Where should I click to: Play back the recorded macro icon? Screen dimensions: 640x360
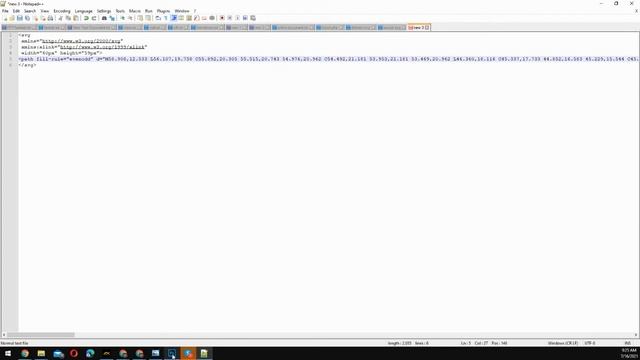click(x=238, y=18)
